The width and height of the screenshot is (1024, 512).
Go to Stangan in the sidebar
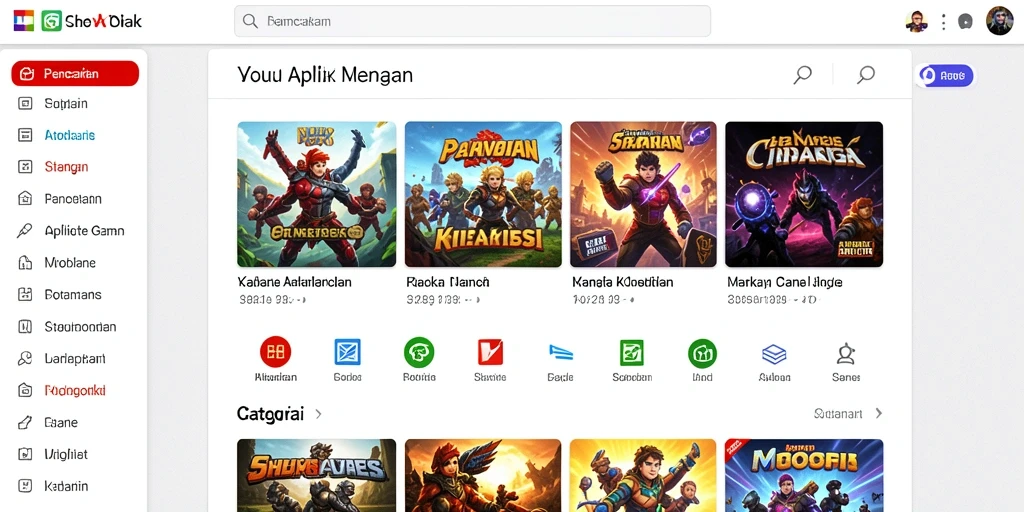(x=66, y=167)
